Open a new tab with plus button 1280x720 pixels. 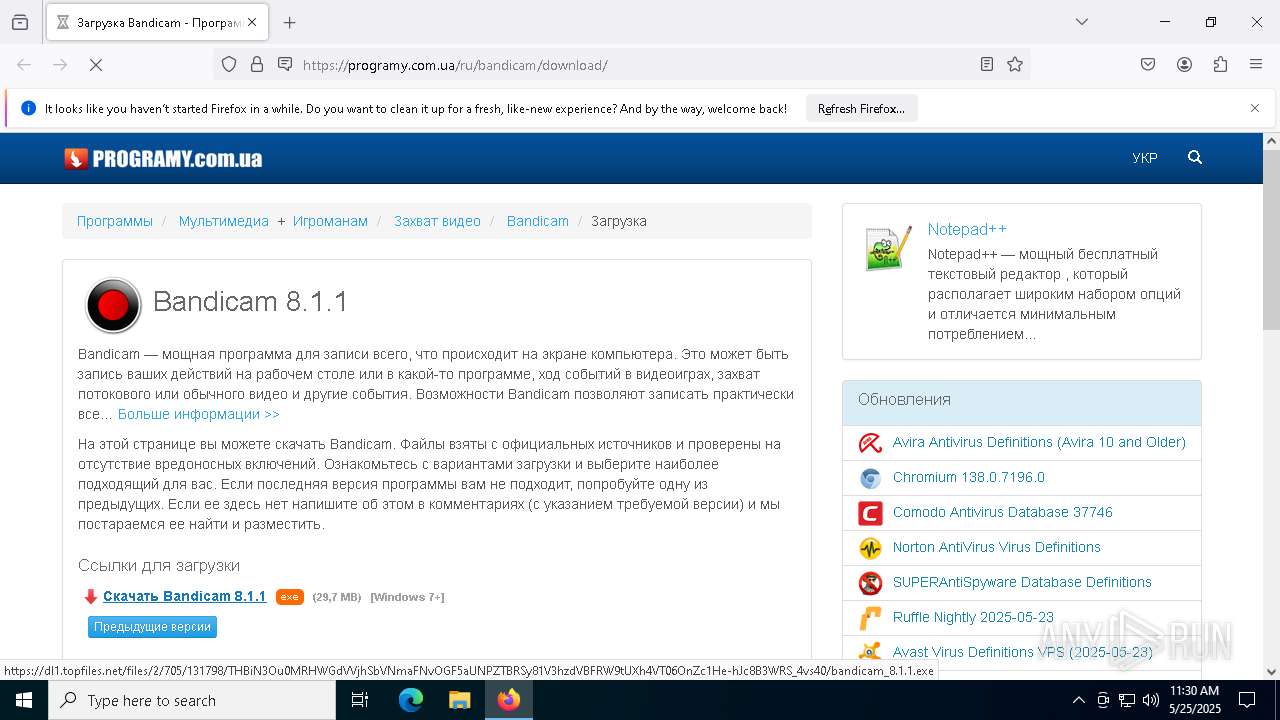pos(290,22)
